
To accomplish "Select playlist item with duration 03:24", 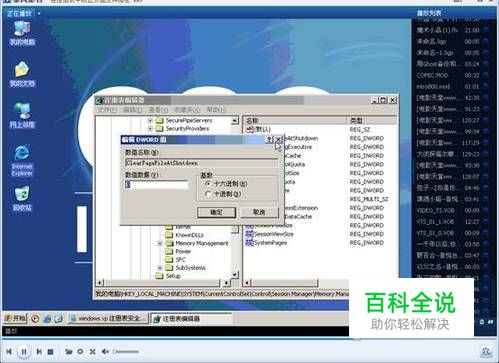I will [448, 64].
